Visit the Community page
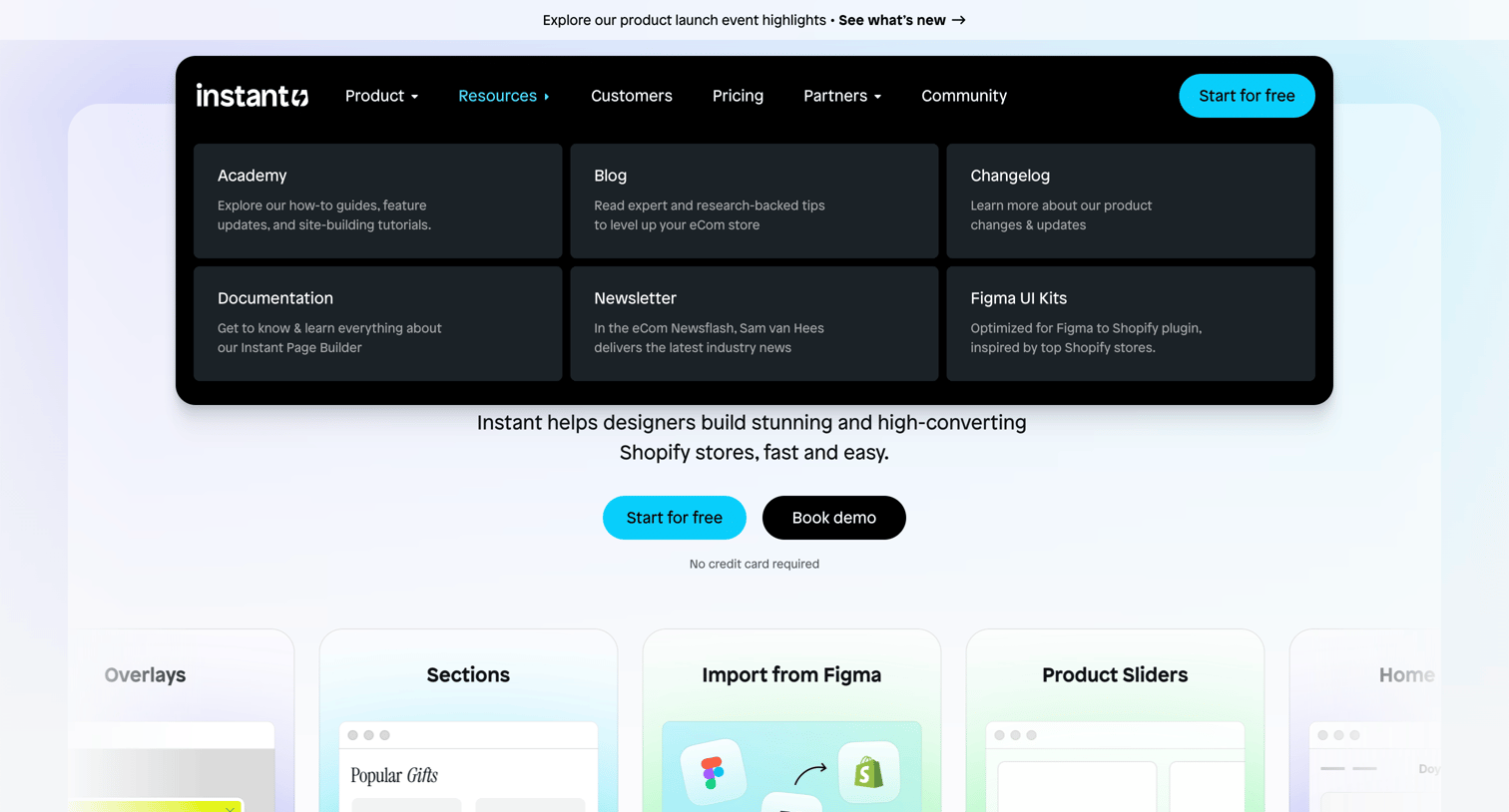 [x=964, y=96]
